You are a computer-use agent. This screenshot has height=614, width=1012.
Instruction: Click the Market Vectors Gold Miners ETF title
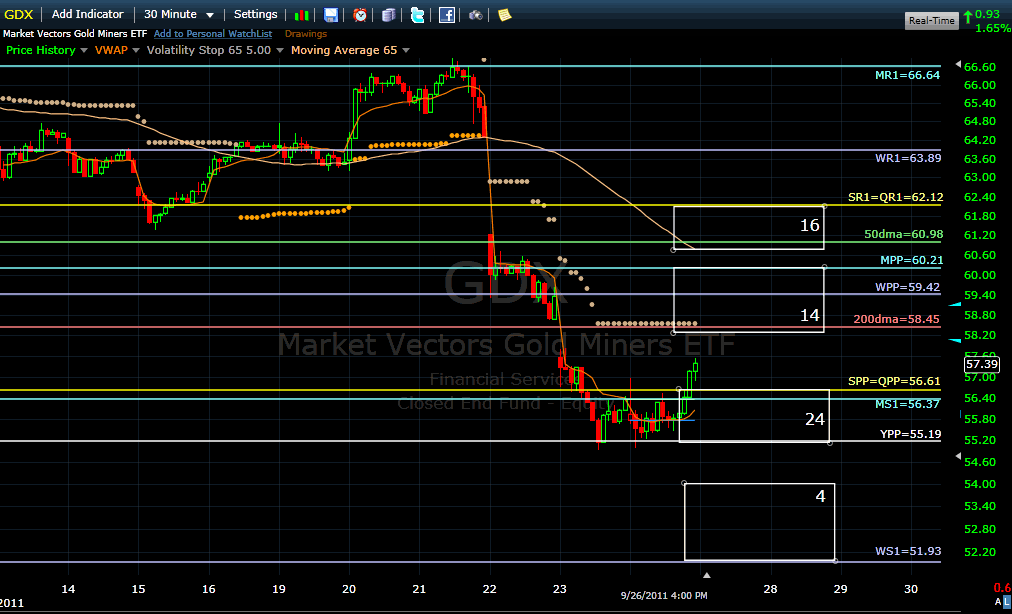76,34
